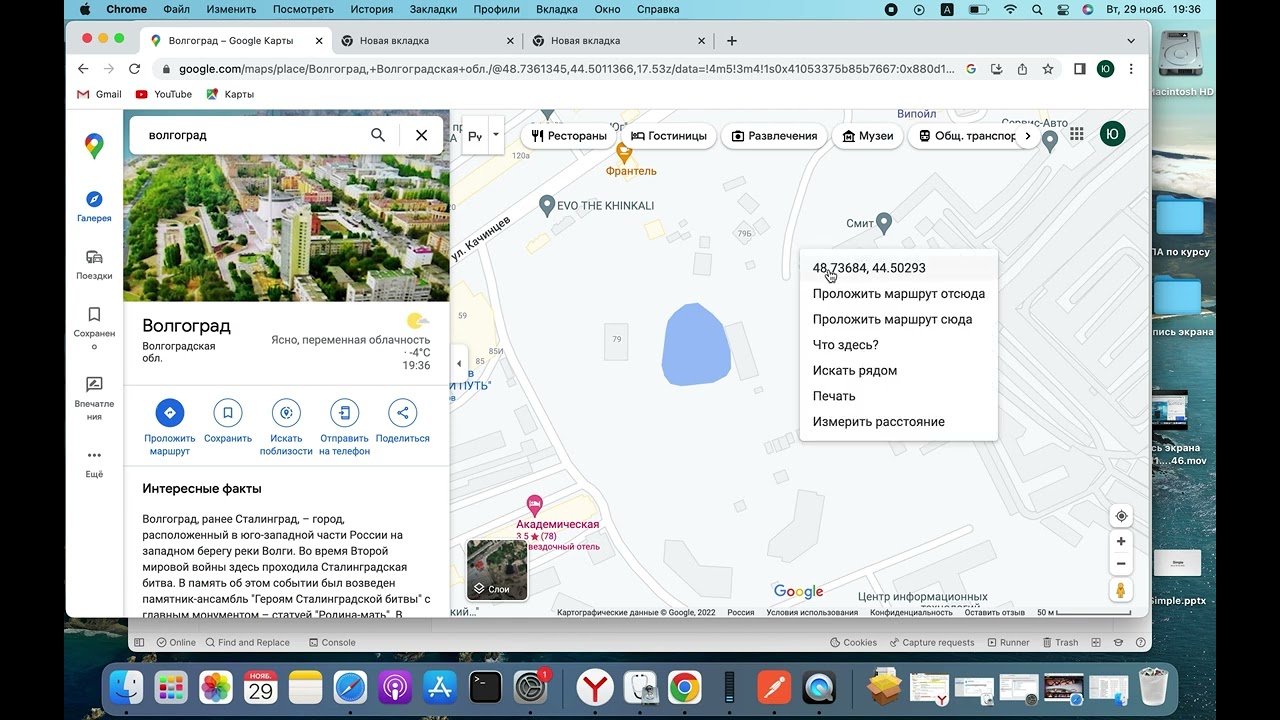Choose Измерить расстояние in context menu
The image size is (1280, 720).
pos(898,422)
